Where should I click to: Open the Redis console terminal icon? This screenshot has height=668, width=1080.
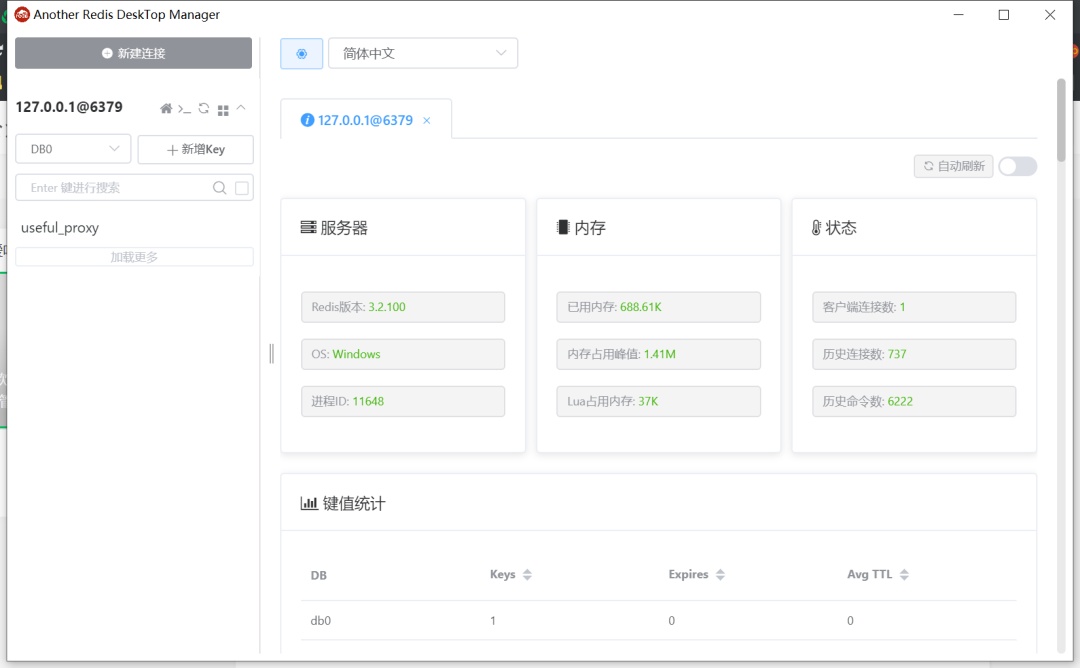pos(184,109)
